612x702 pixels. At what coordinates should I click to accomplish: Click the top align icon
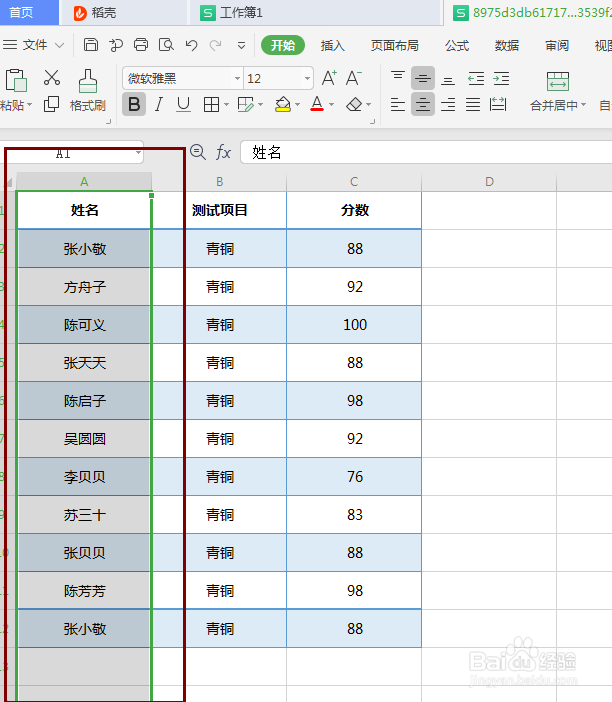pos(398,76)
